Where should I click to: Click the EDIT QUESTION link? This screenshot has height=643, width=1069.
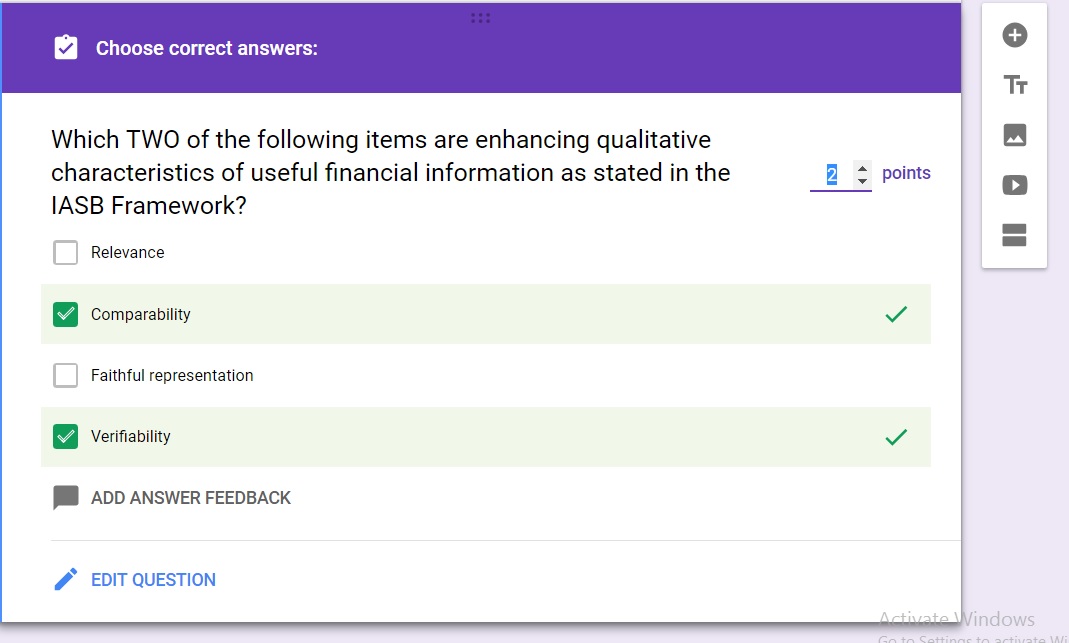[153, 580]
